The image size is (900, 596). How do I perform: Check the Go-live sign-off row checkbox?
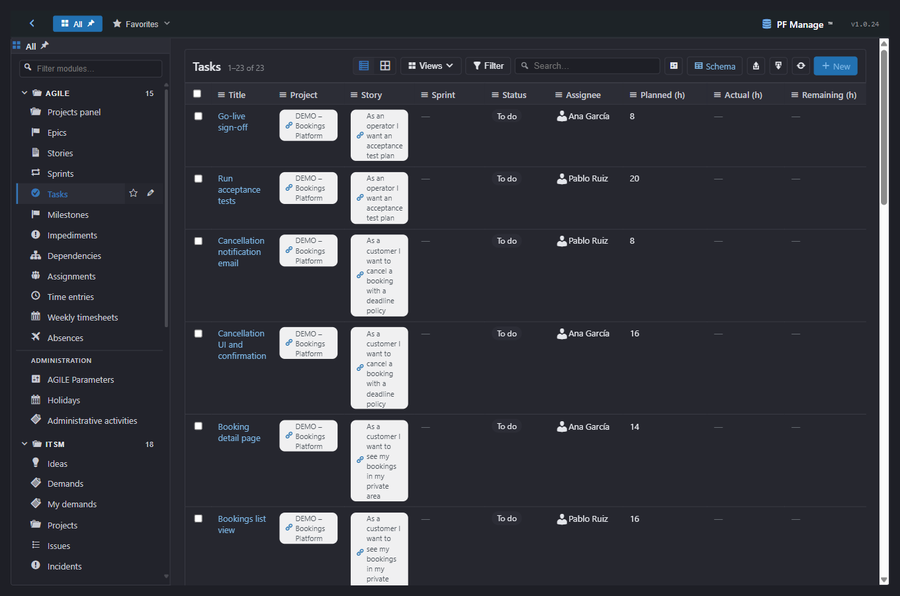pyautogui.click(x=198, y=116)
